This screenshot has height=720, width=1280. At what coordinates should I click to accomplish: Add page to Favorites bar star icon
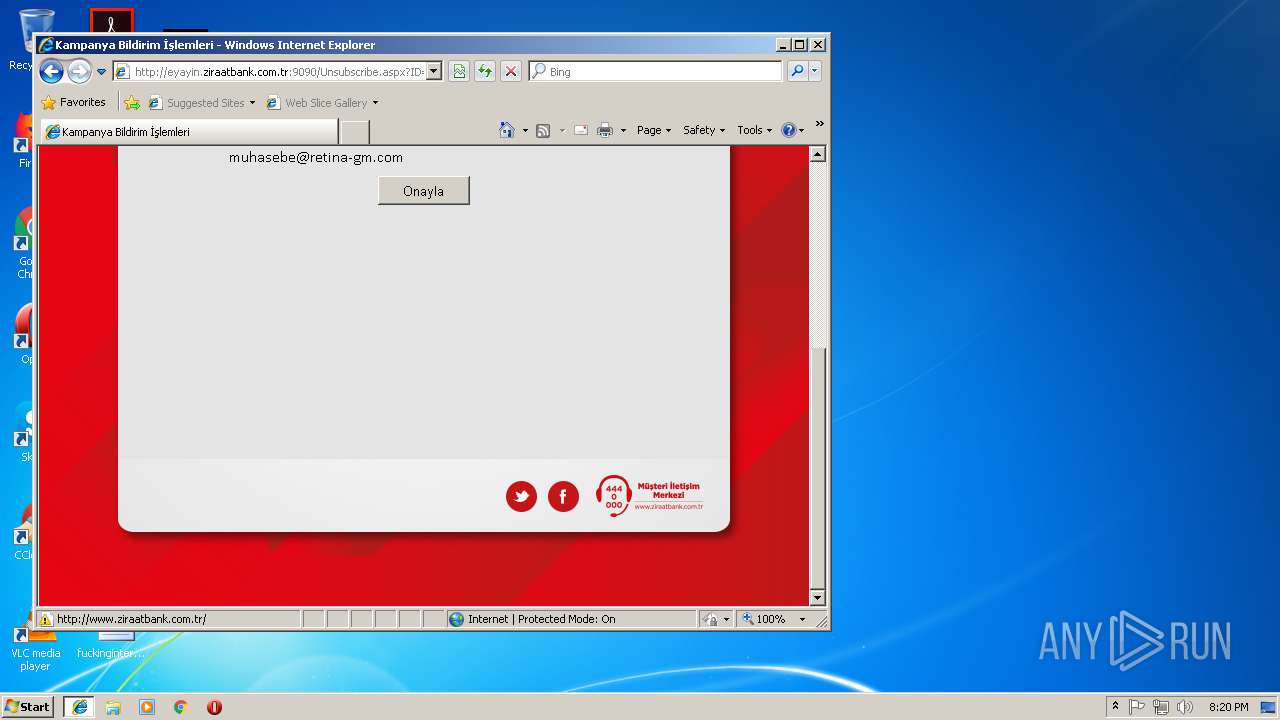click(x=131, y=102)
